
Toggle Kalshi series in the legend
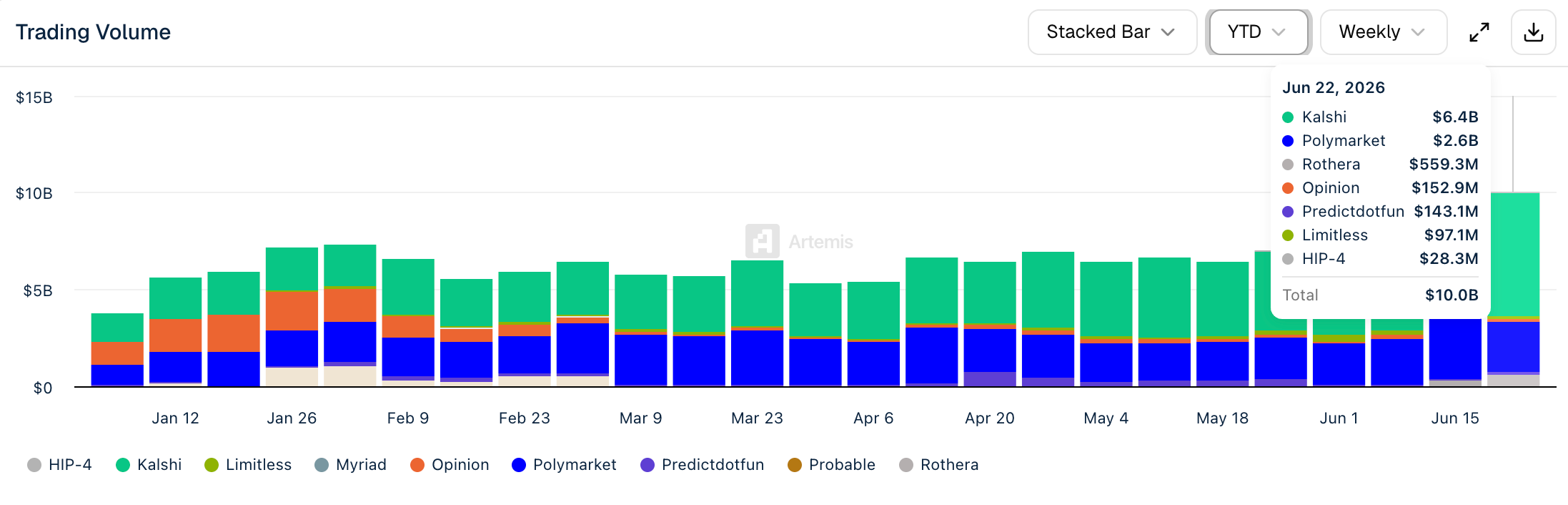149,465
